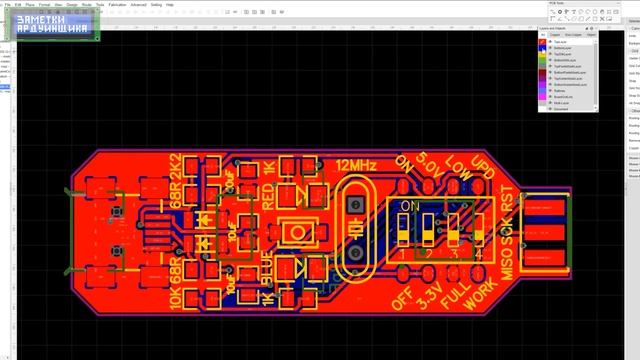
Task: Open the File menu
Action: pos(7,5)
